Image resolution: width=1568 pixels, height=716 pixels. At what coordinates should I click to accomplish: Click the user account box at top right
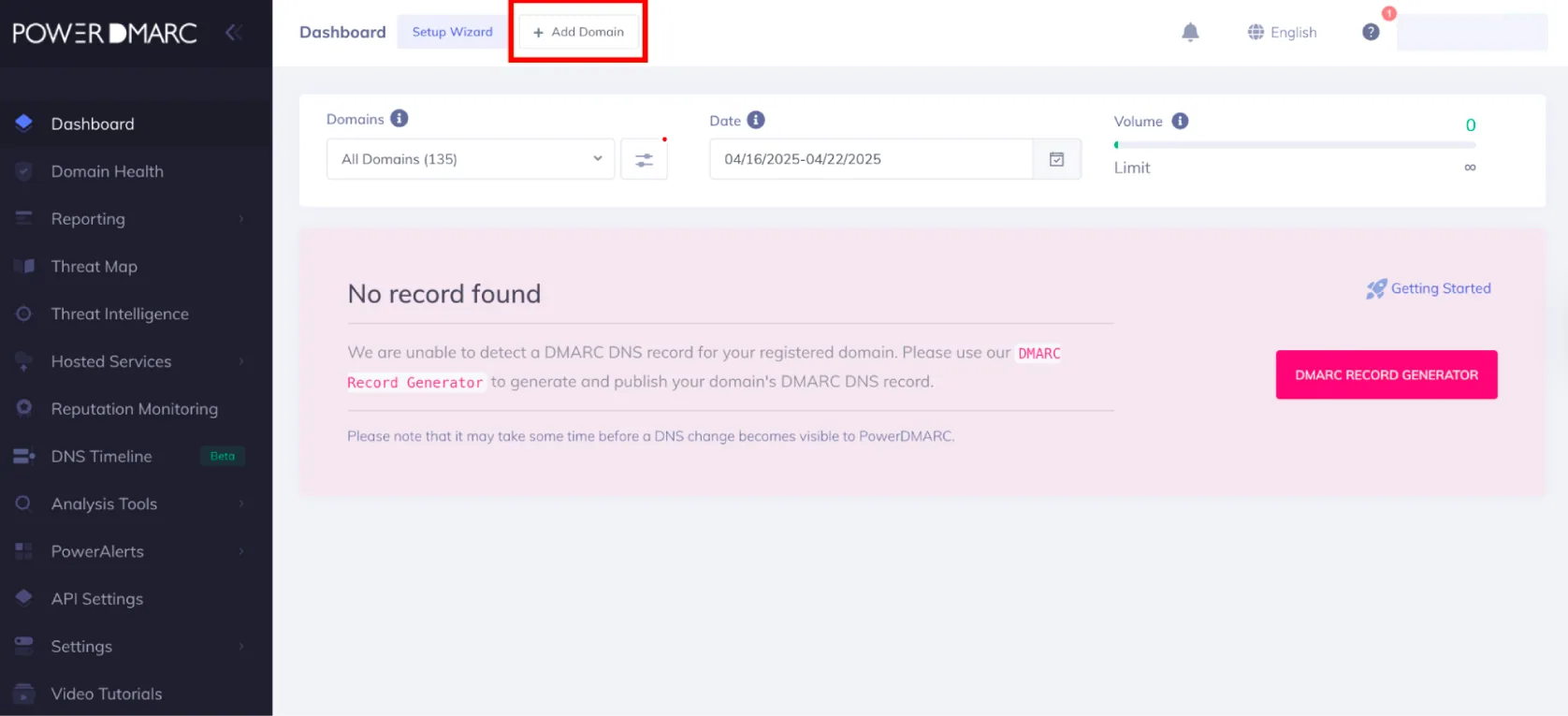pyautogui.click(x=1472, y=32)
